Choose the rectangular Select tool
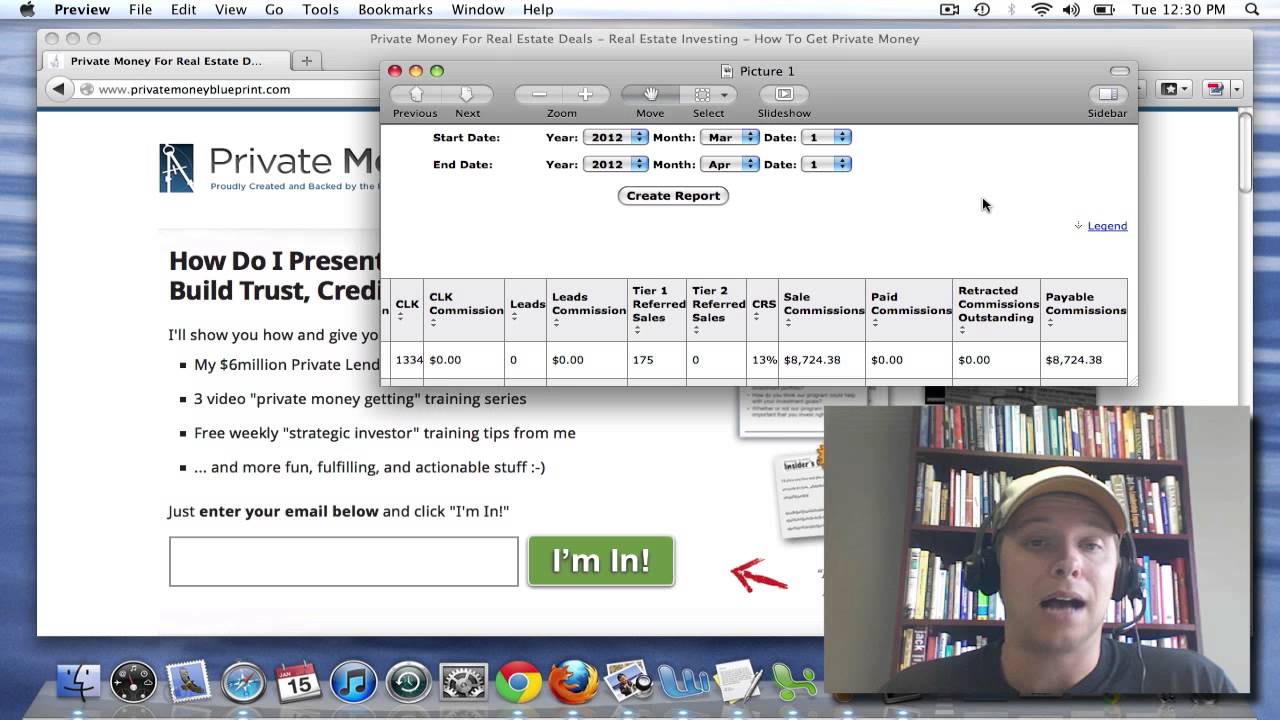The height and width of the screenshot is (720, 1280). point(702,94)
